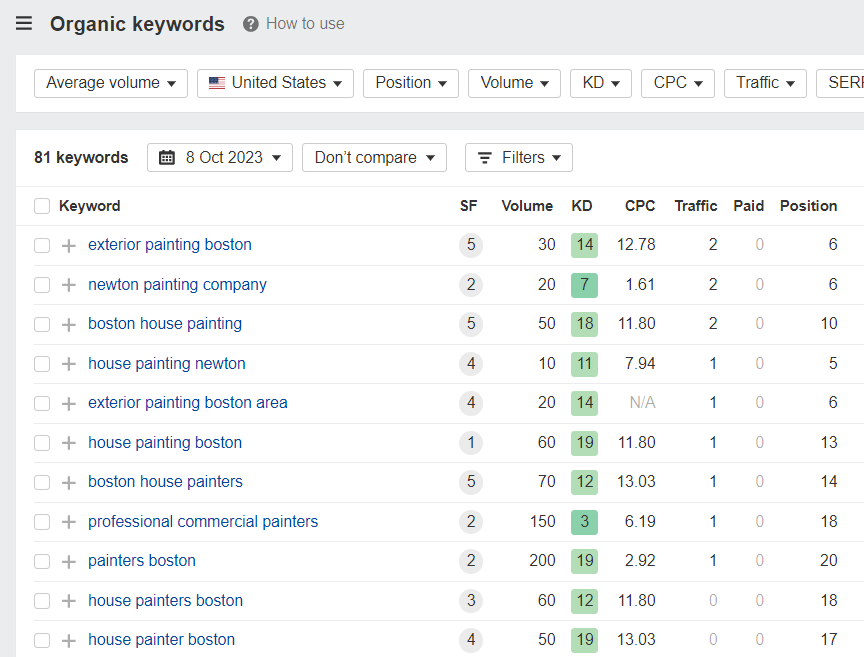Check the painters boston row checkbox
864x657 pixels.
[x=42, y=561]
